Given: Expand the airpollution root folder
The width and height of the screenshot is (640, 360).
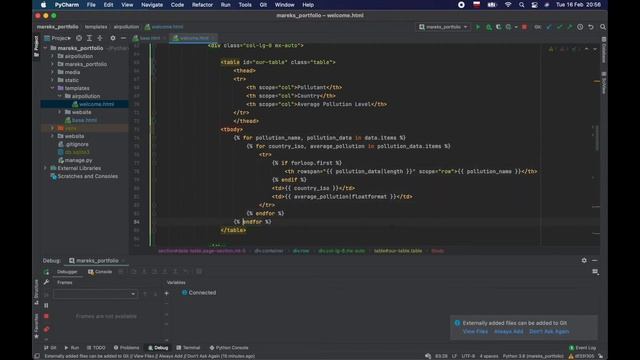Looking at the screenshot, I should click(x=52, y=56).
